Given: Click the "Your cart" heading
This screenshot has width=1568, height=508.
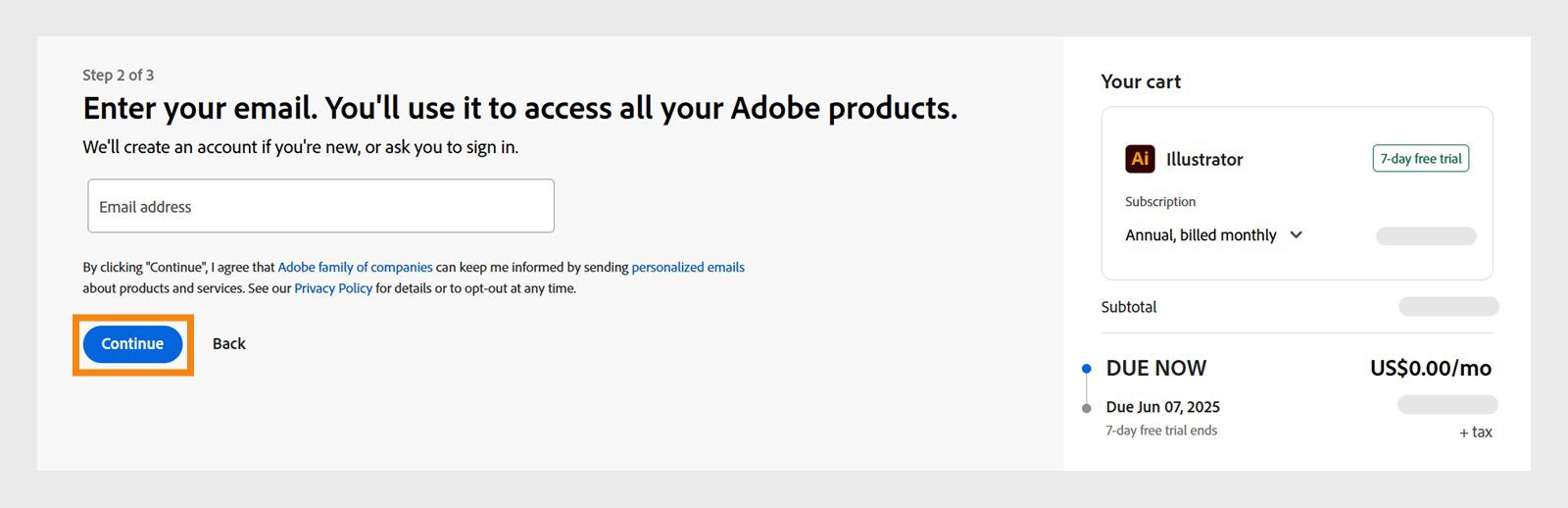Looking at the screenshot, I should [x=1141, y=82].
